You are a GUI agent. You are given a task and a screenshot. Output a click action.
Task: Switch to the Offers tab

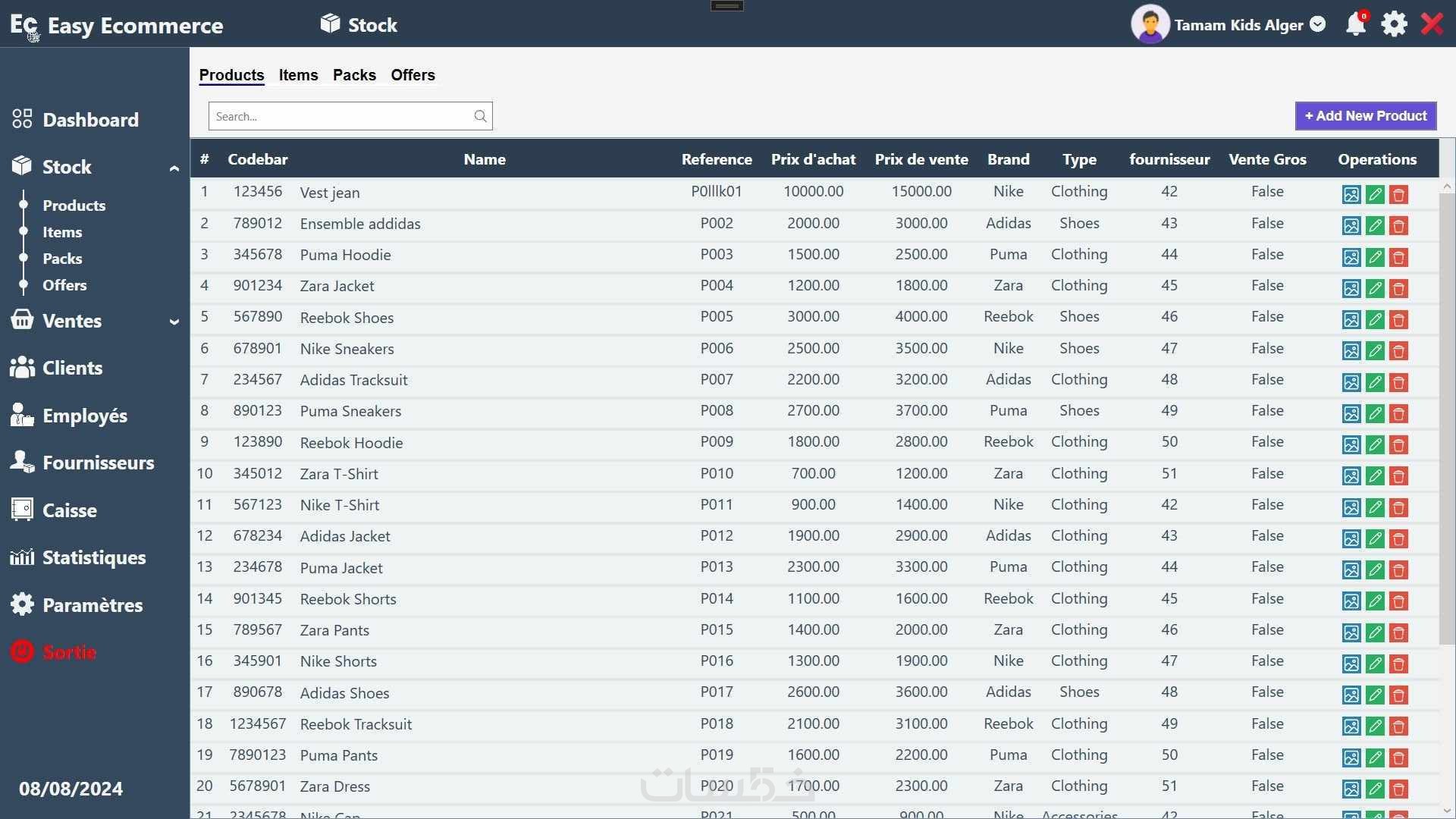click(413, 75)
